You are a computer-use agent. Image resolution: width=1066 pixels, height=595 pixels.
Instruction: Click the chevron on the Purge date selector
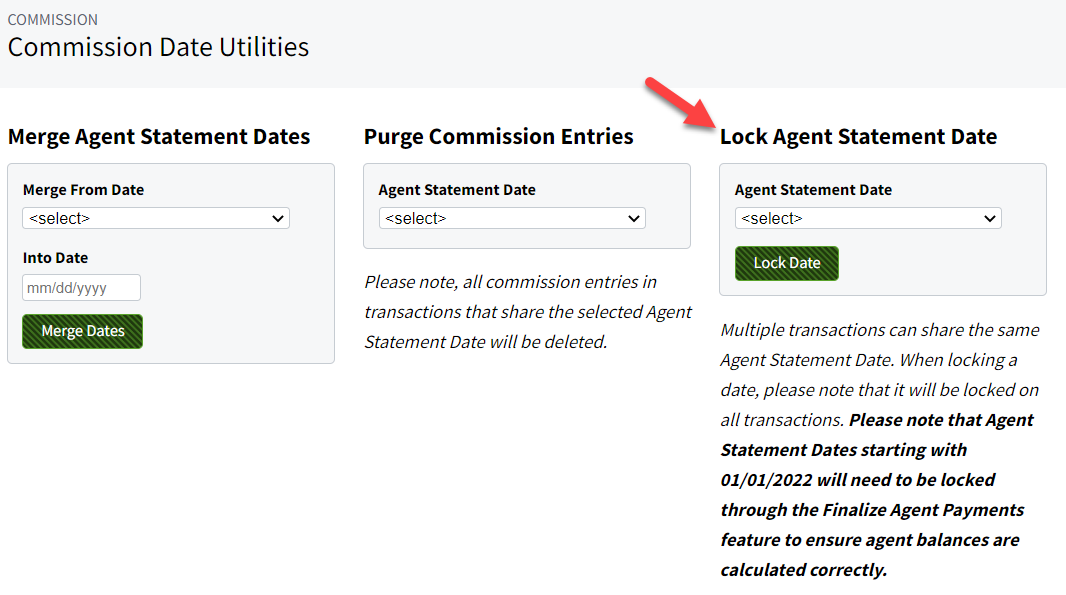pyautogui.click(x=634, y=218)
